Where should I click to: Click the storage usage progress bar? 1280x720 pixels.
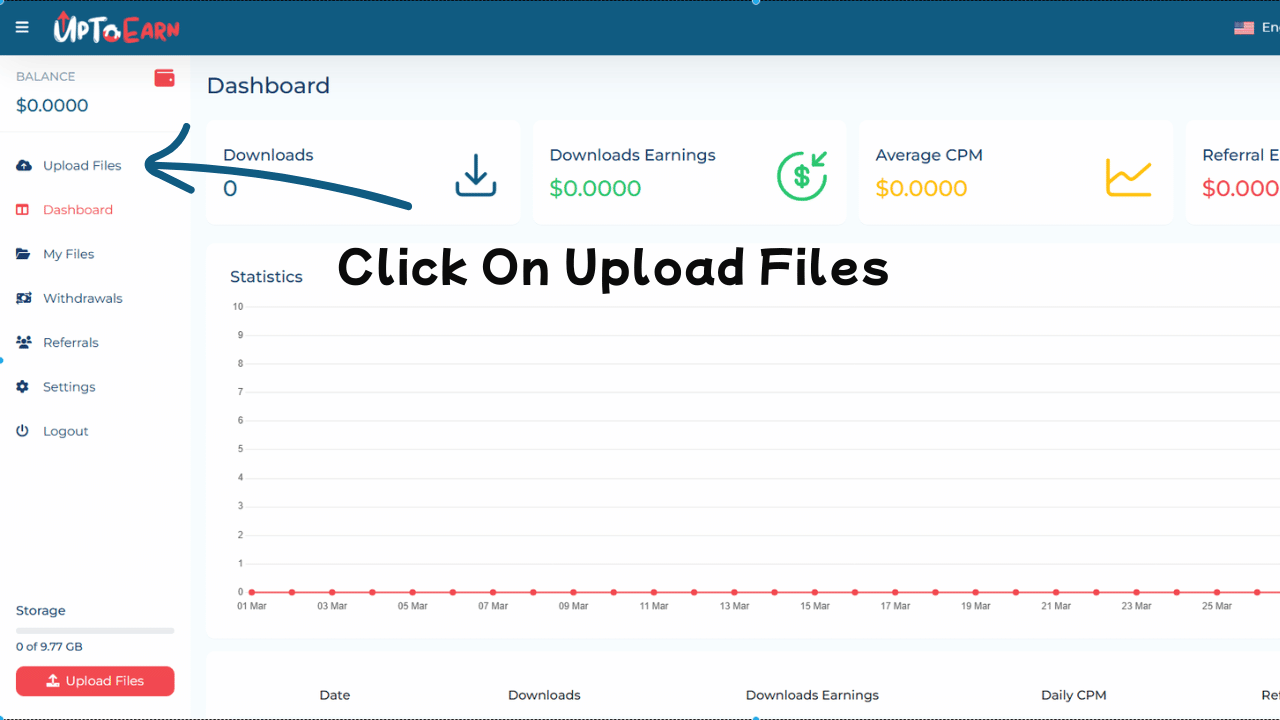[x=95, y=631]
